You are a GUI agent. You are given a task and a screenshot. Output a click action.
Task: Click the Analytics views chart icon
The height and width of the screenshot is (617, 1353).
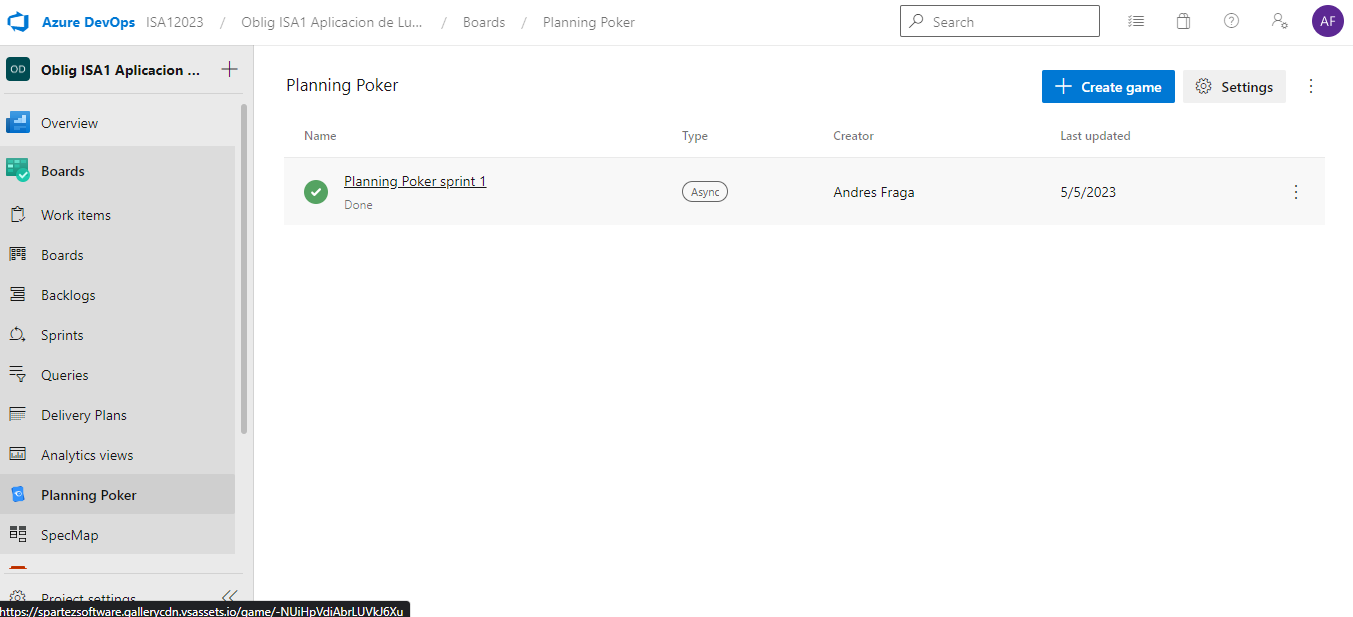18,455
